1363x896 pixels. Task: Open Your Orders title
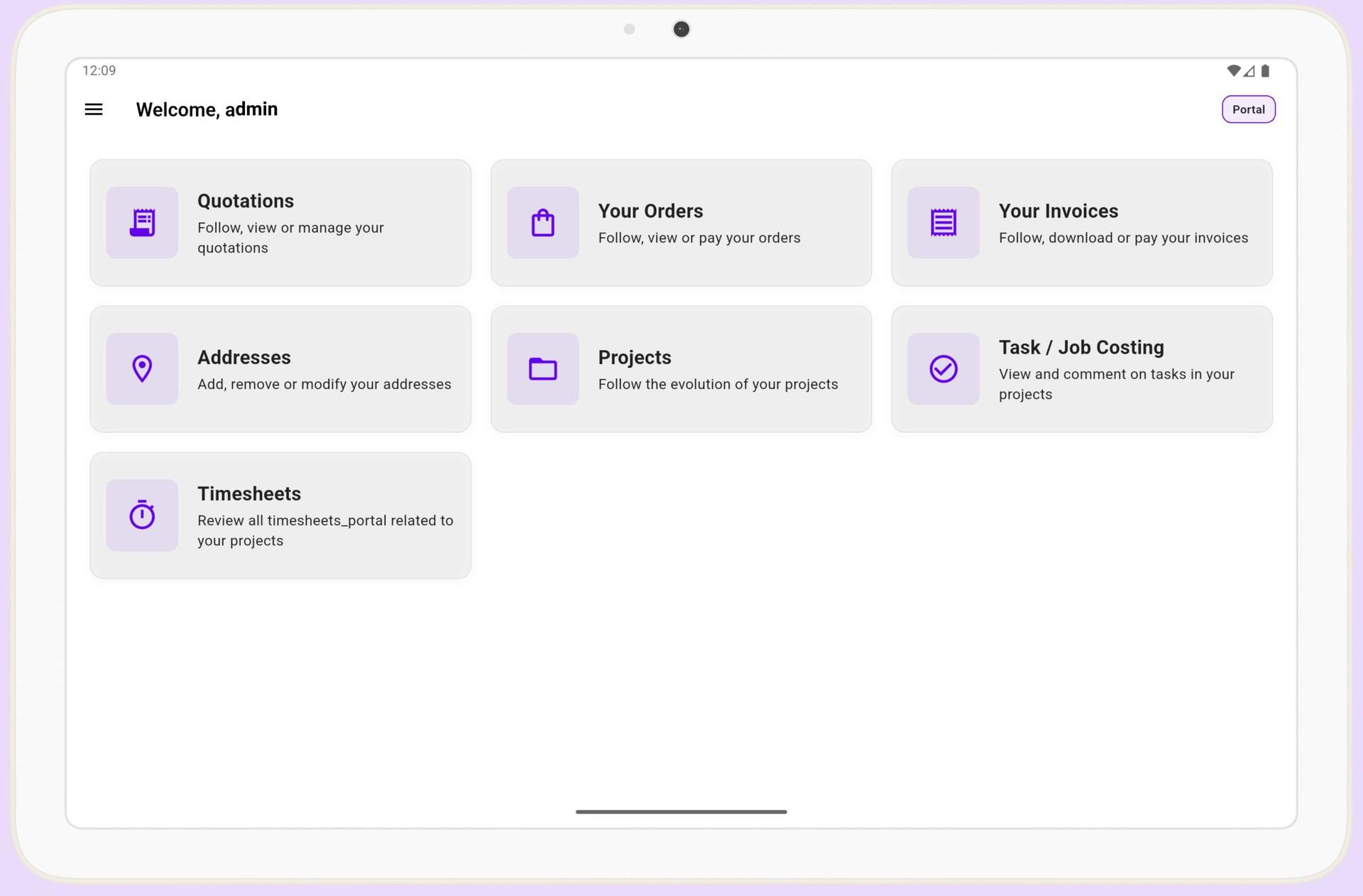coord(650,211)
